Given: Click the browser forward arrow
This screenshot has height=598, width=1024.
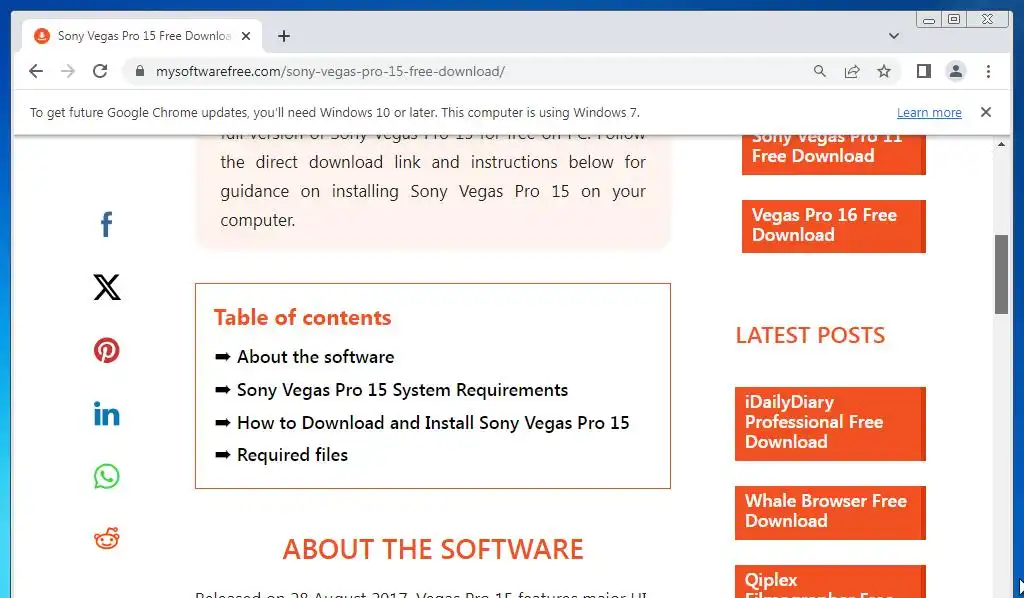Looking at the screenshot, I should tap(68, 71).
